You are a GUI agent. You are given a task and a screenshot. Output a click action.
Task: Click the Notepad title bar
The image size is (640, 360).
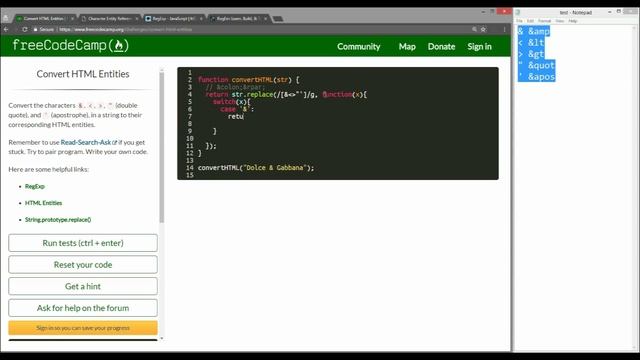tap(576, 12)
